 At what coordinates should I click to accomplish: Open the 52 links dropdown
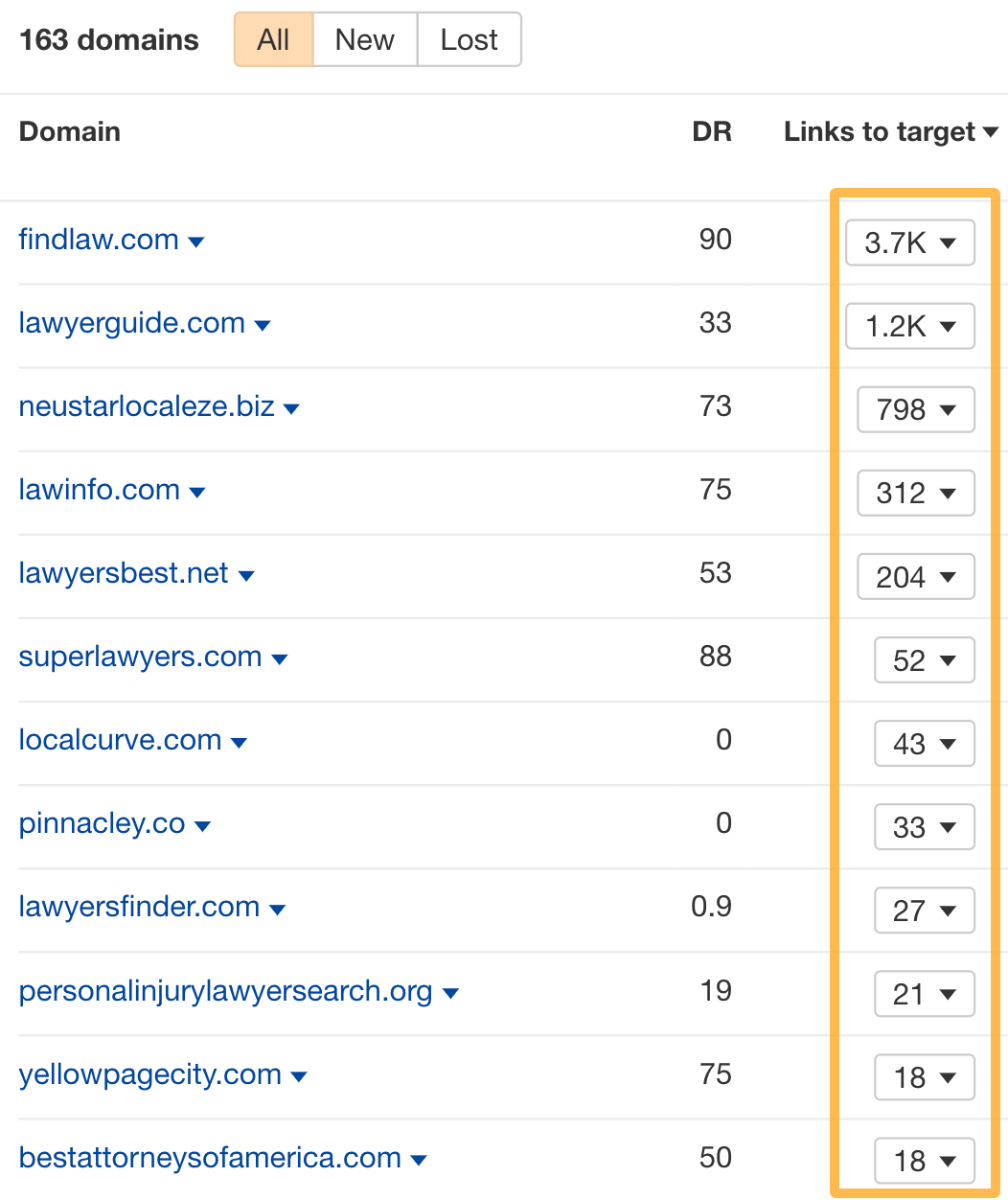tap(925, 659)
